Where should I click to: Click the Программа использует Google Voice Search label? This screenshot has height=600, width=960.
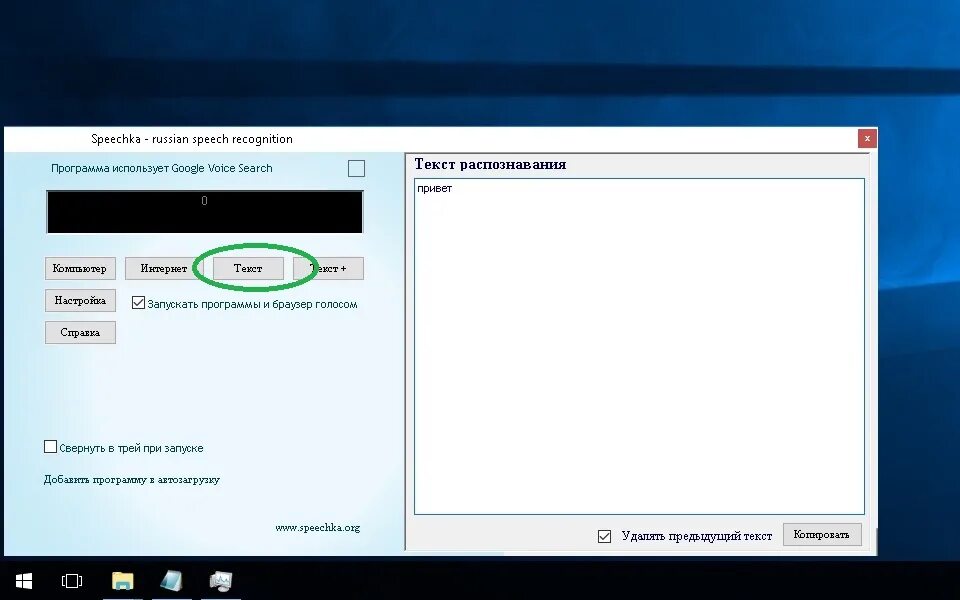[x=162, y=168]
